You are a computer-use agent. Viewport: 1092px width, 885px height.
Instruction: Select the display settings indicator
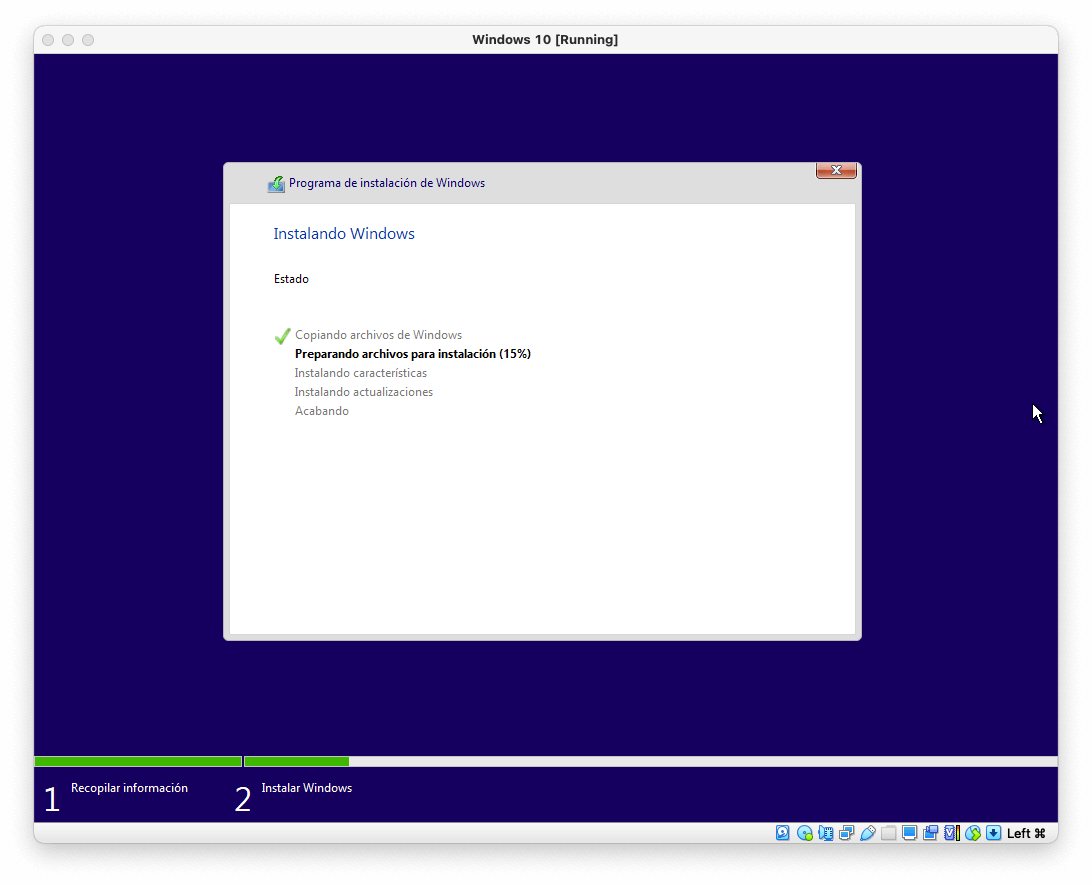[x=909, y=832]
